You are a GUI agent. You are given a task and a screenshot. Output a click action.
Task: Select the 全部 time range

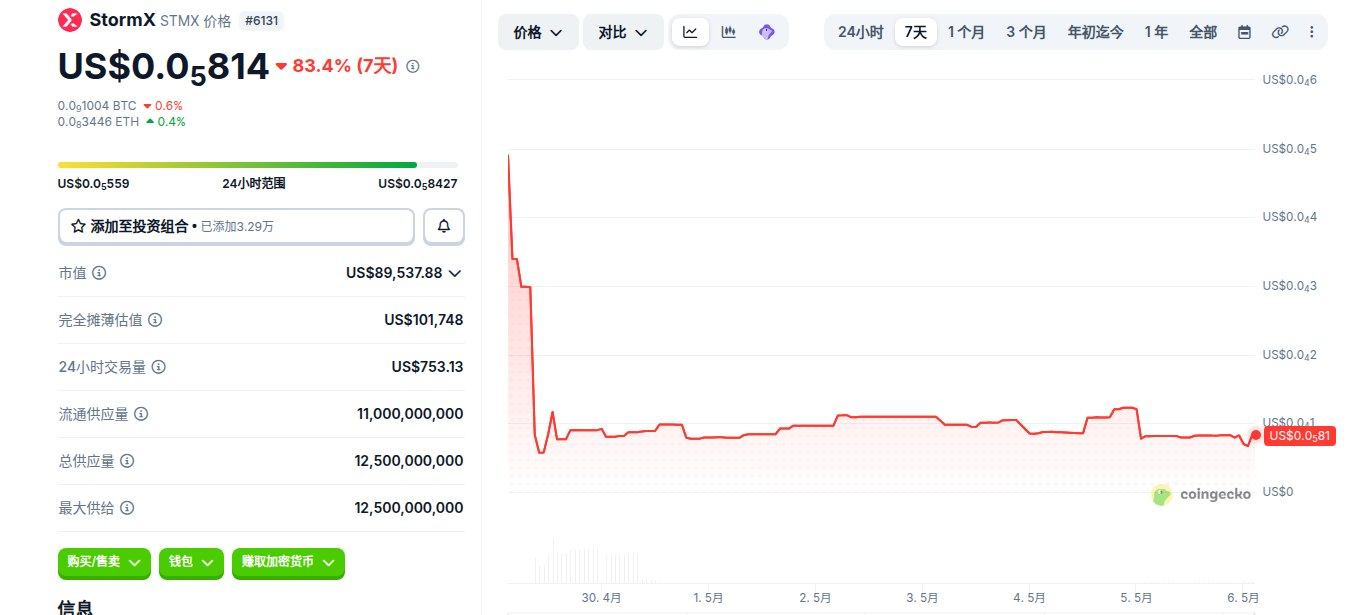1203,32
